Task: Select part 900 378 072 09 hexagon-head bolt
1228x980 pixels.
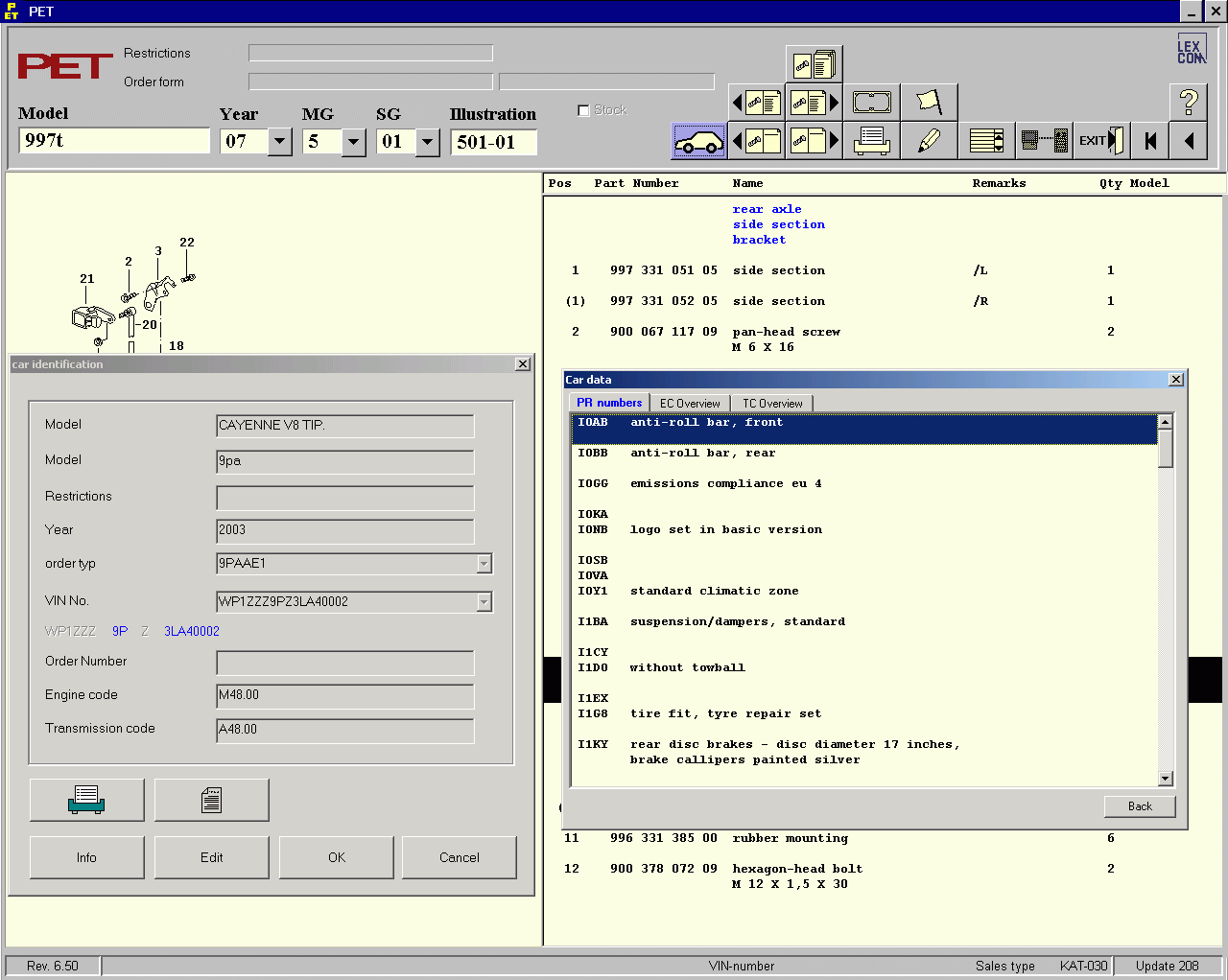Action: 883,876
